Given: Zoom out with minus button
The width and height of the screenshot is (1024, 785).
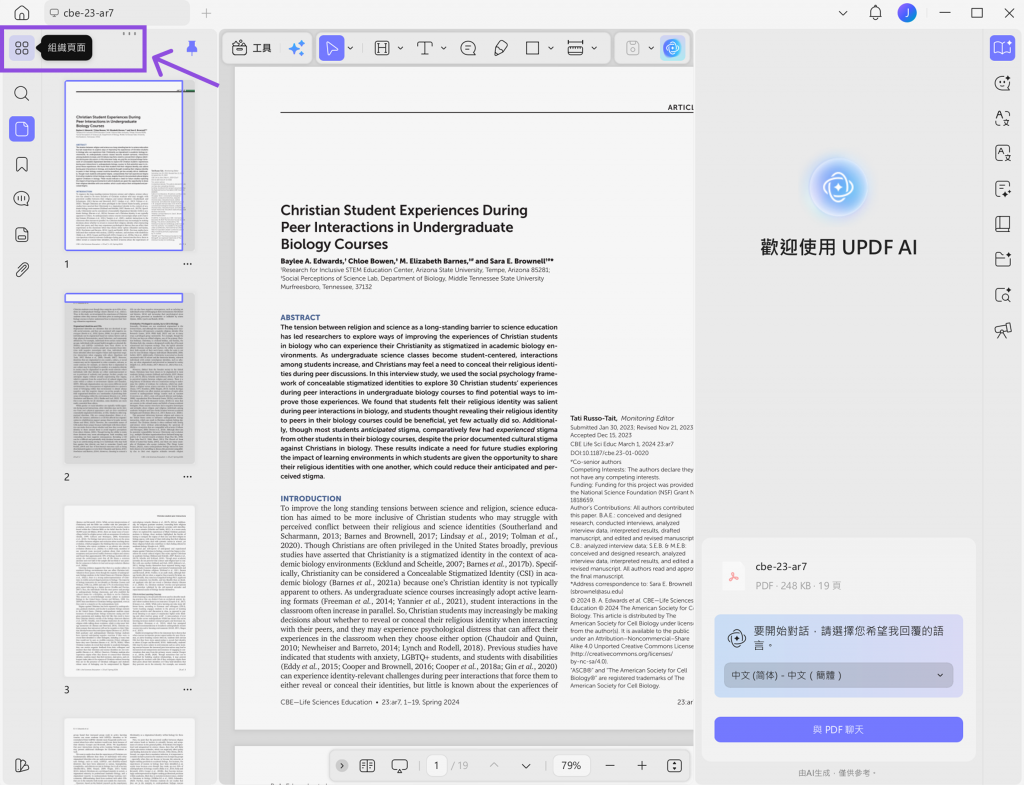Looking at the screenshot, I should coord(609,765).
